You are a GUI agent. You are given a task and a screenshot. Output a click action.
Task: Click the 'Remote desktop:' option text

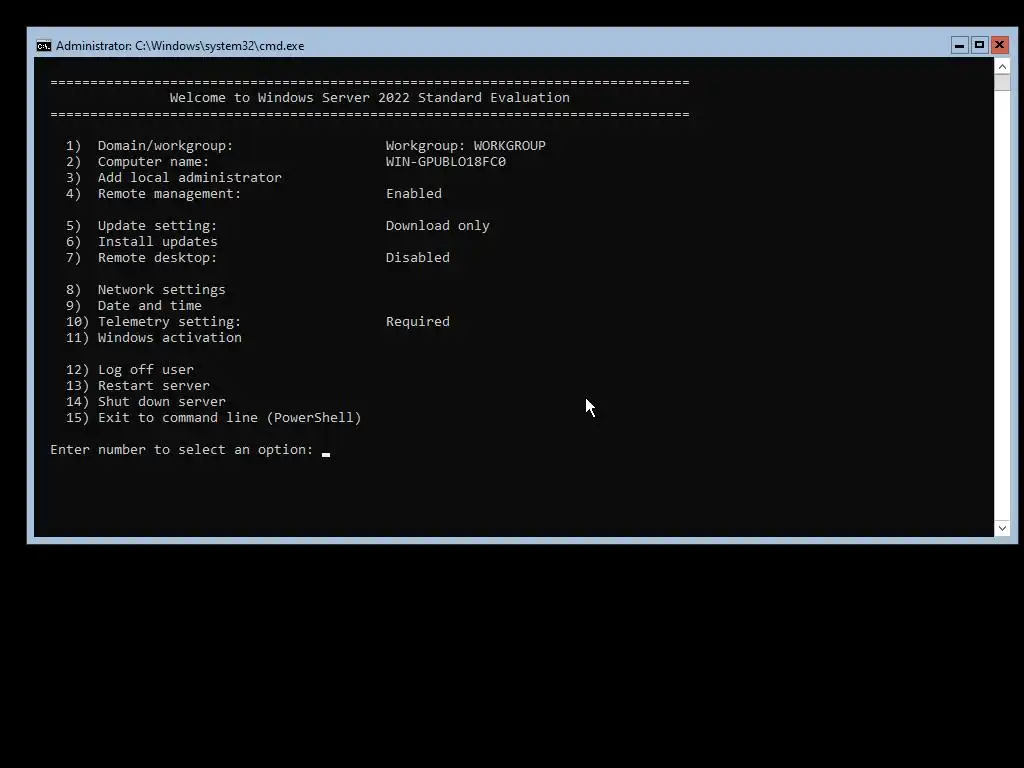pyautogui.click(x=157, y=257)
